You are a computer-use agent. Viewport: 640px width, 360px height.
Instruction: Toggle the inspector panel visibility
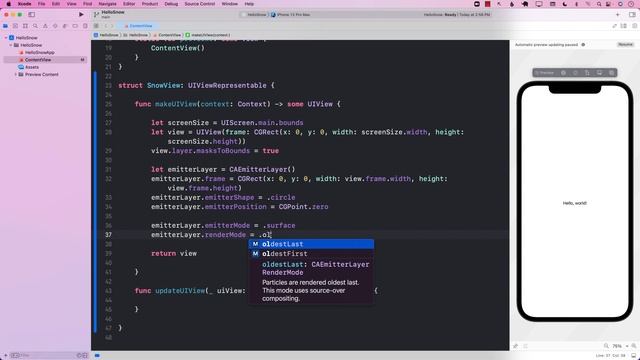(632, 15)
